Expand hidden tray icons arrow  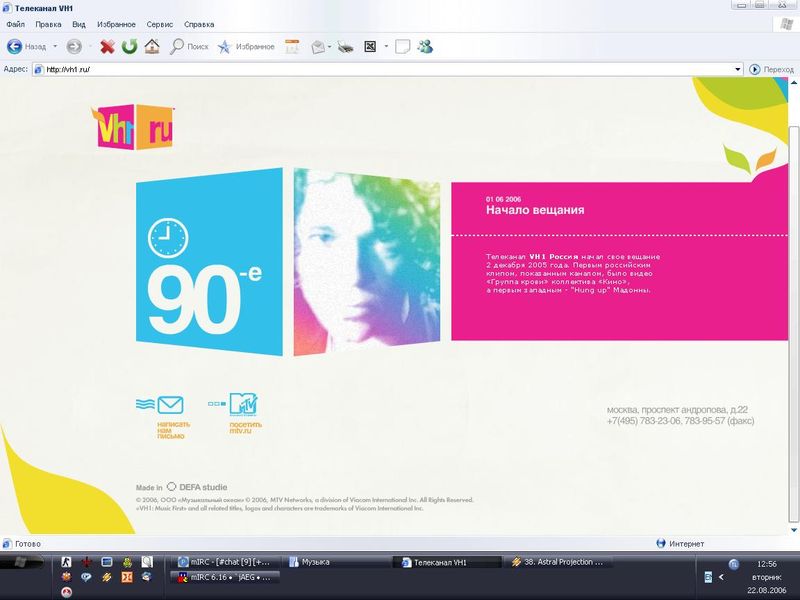pyautogui.click(x=721, y=577)
